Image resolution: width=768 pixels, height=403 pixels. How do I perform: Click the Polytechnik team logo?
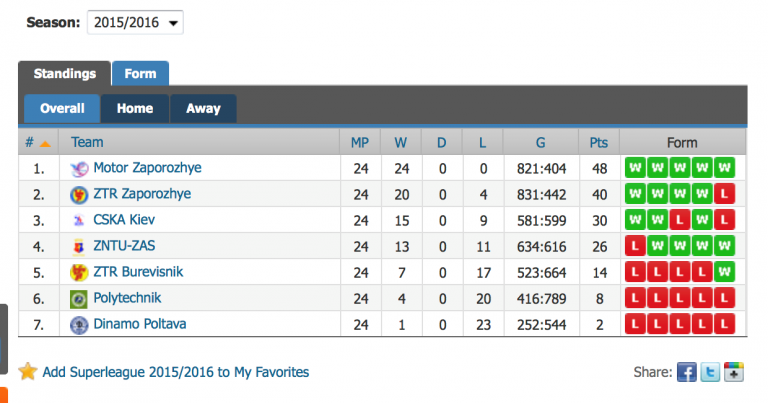[x=79, y=299]
